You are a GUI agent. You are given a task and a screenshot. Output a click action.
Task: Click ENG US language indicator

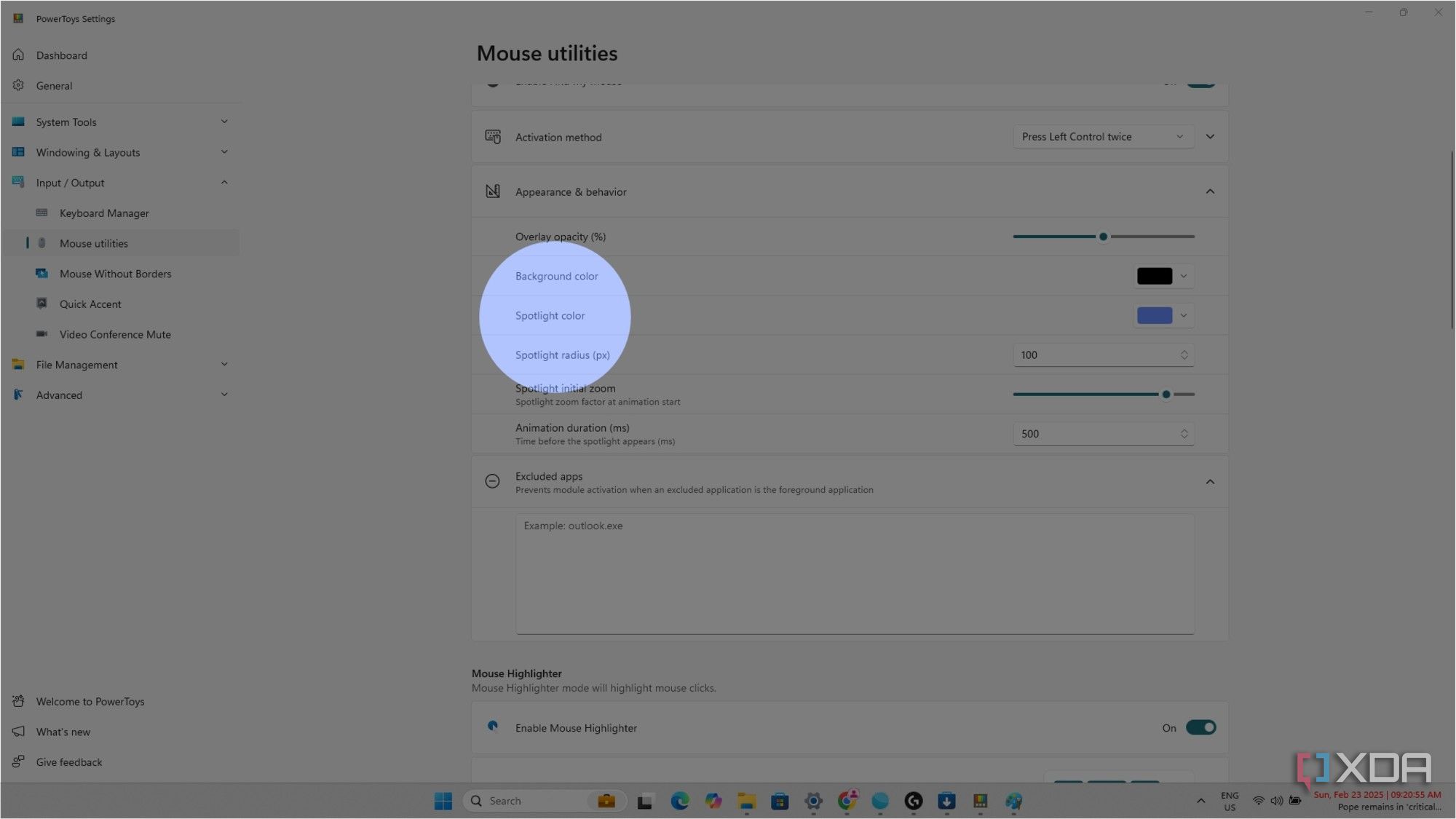click(1230, 801)
